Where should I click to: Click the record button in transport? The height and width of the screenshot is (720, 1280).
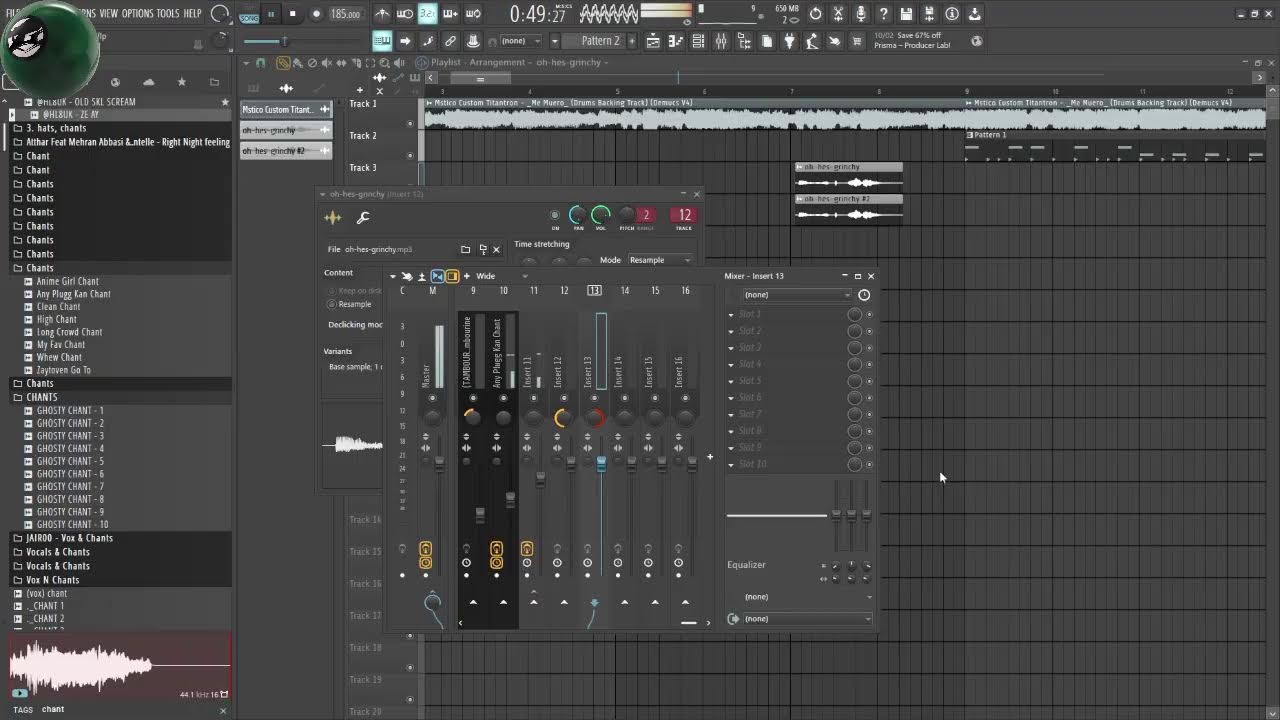pos(317,14)
